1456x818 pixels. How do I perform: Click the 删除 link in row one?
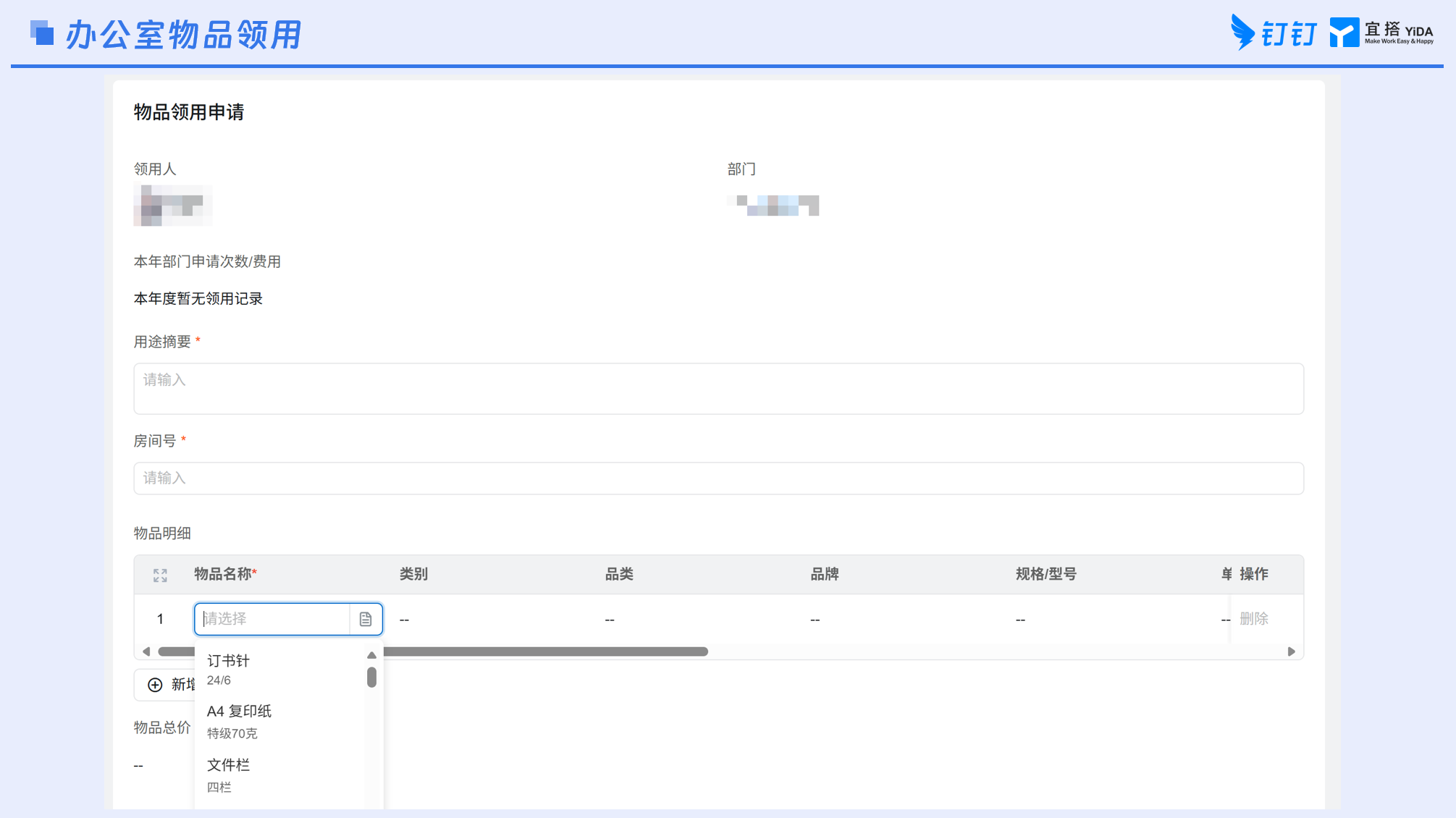click(x=1254, y=619)
